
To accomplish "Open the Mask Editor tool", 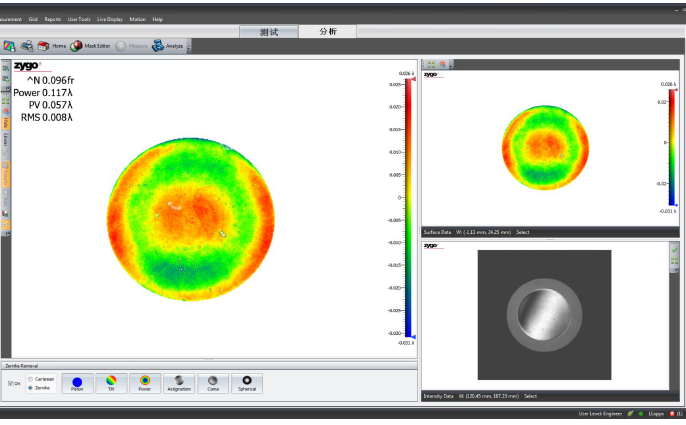I will pyautogui.click(x=92, y=46).
